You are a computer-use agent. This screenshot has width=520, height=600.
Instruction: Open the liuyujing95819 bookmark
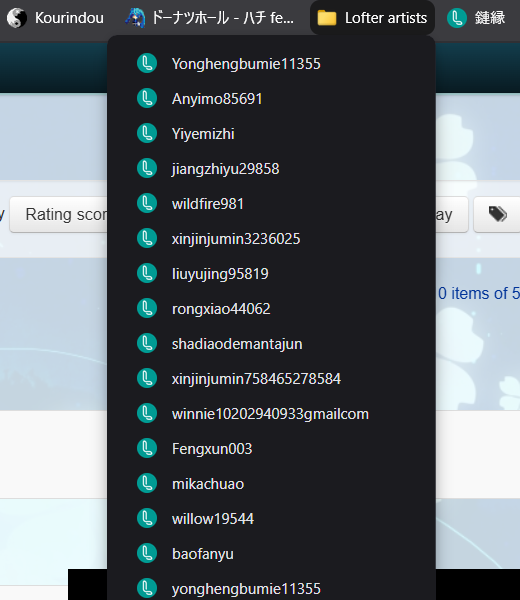[x=271, y=274]
